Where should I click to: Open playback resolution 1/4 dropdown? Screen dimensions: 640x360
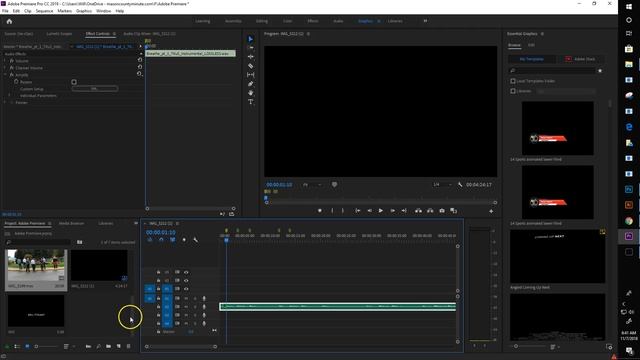click(442, 184)
